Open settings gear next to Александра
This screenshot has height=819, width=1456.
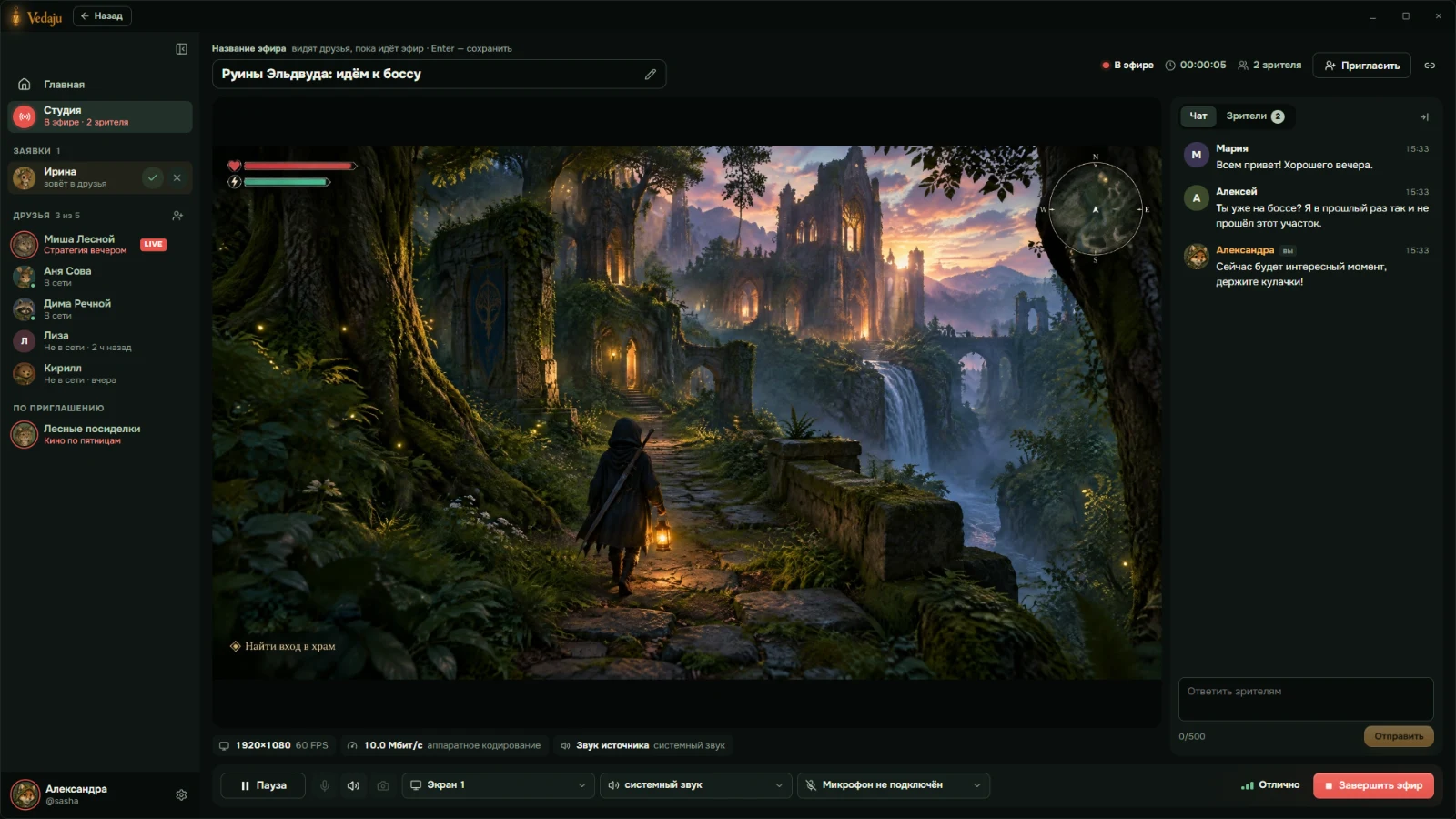coord(181,794)
